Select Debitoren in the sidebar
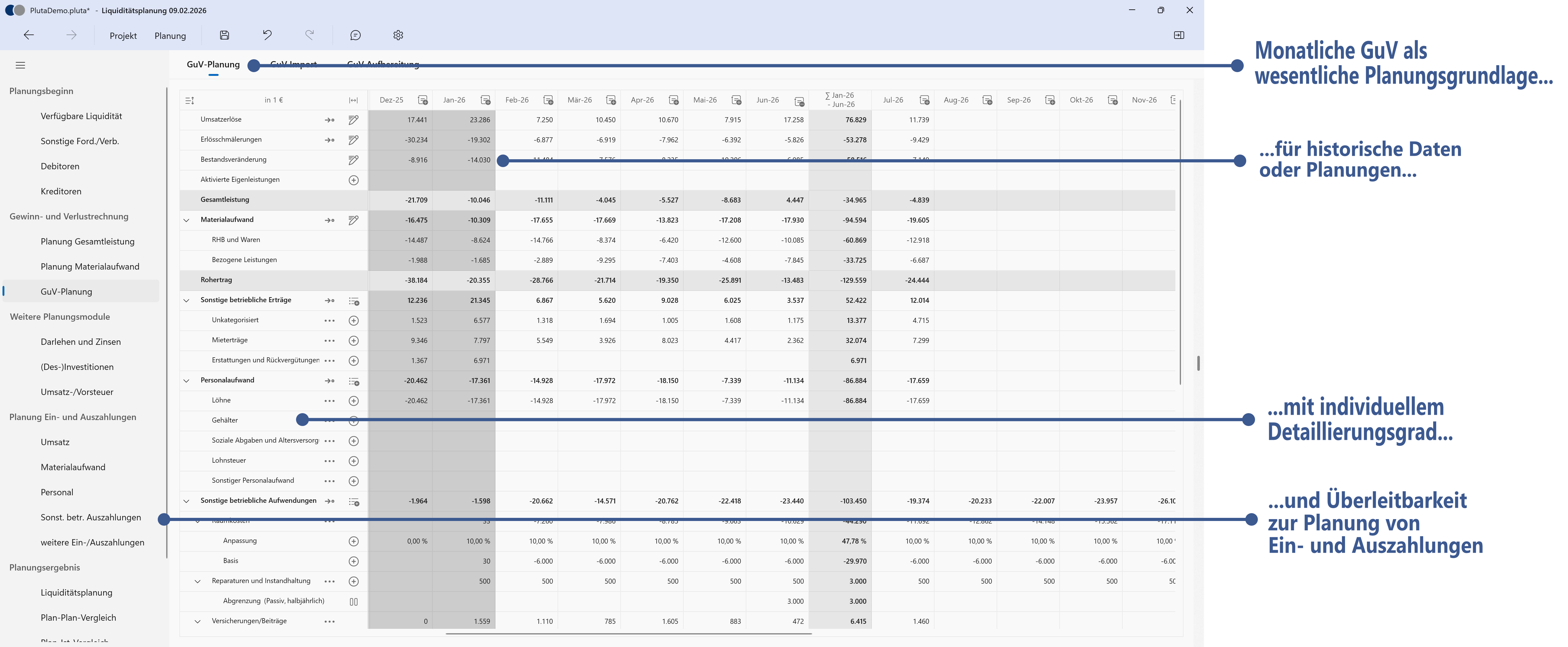The image size is (1568, 647). click(60, 166)
